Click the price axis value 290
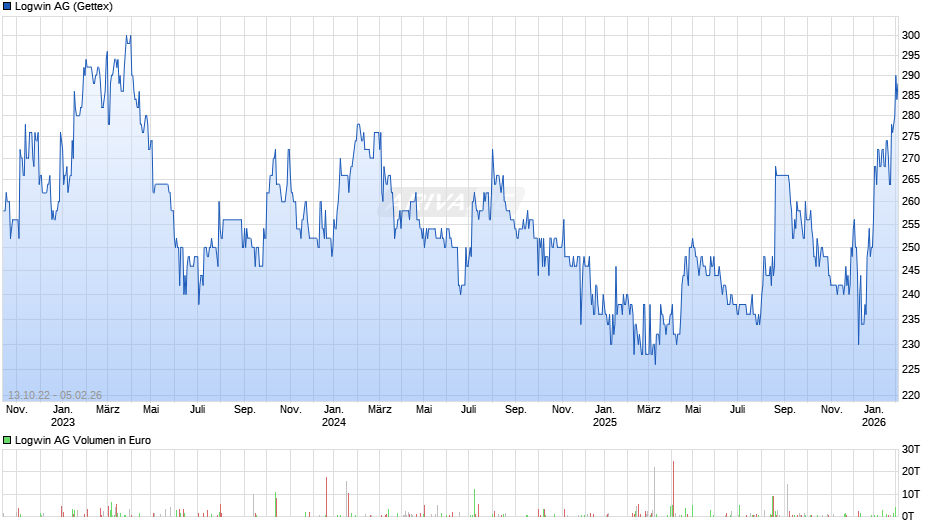 click(911, 76)
